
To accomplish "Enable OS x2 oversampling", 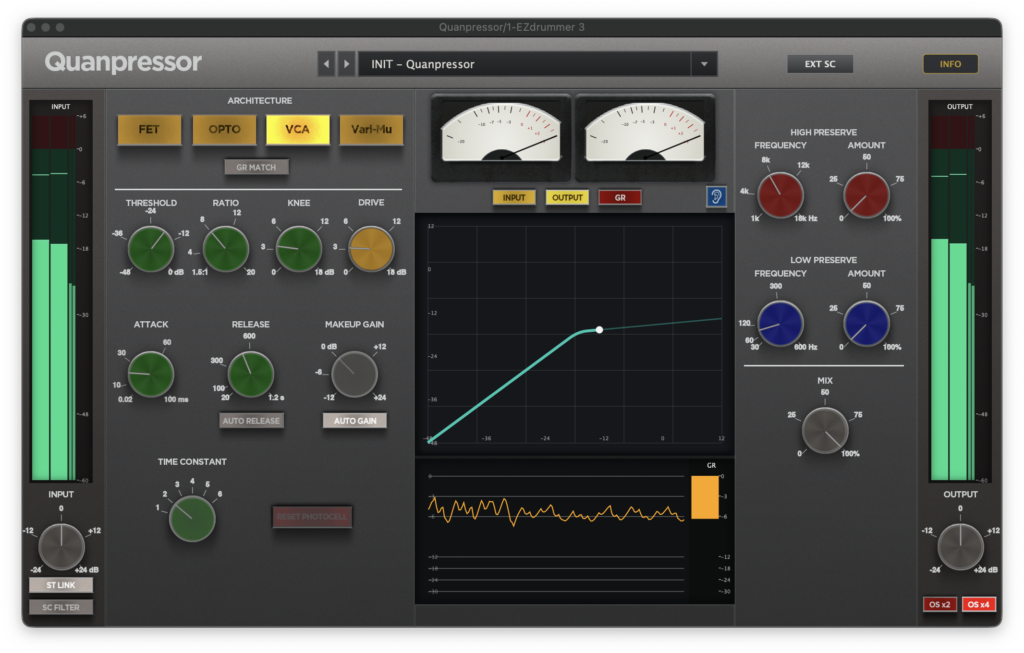I will click(x=940, y=605).
